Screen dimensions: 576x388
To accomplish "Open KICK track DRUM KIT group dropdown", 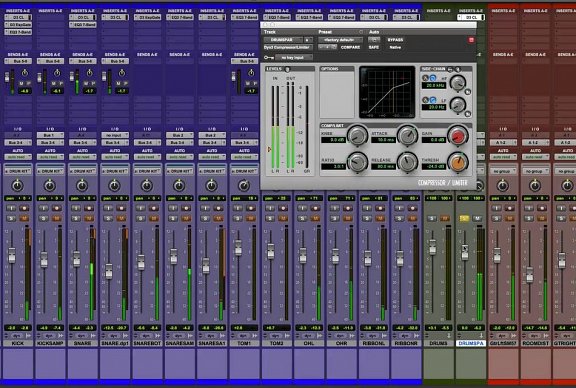I will (x=18, y=172).
